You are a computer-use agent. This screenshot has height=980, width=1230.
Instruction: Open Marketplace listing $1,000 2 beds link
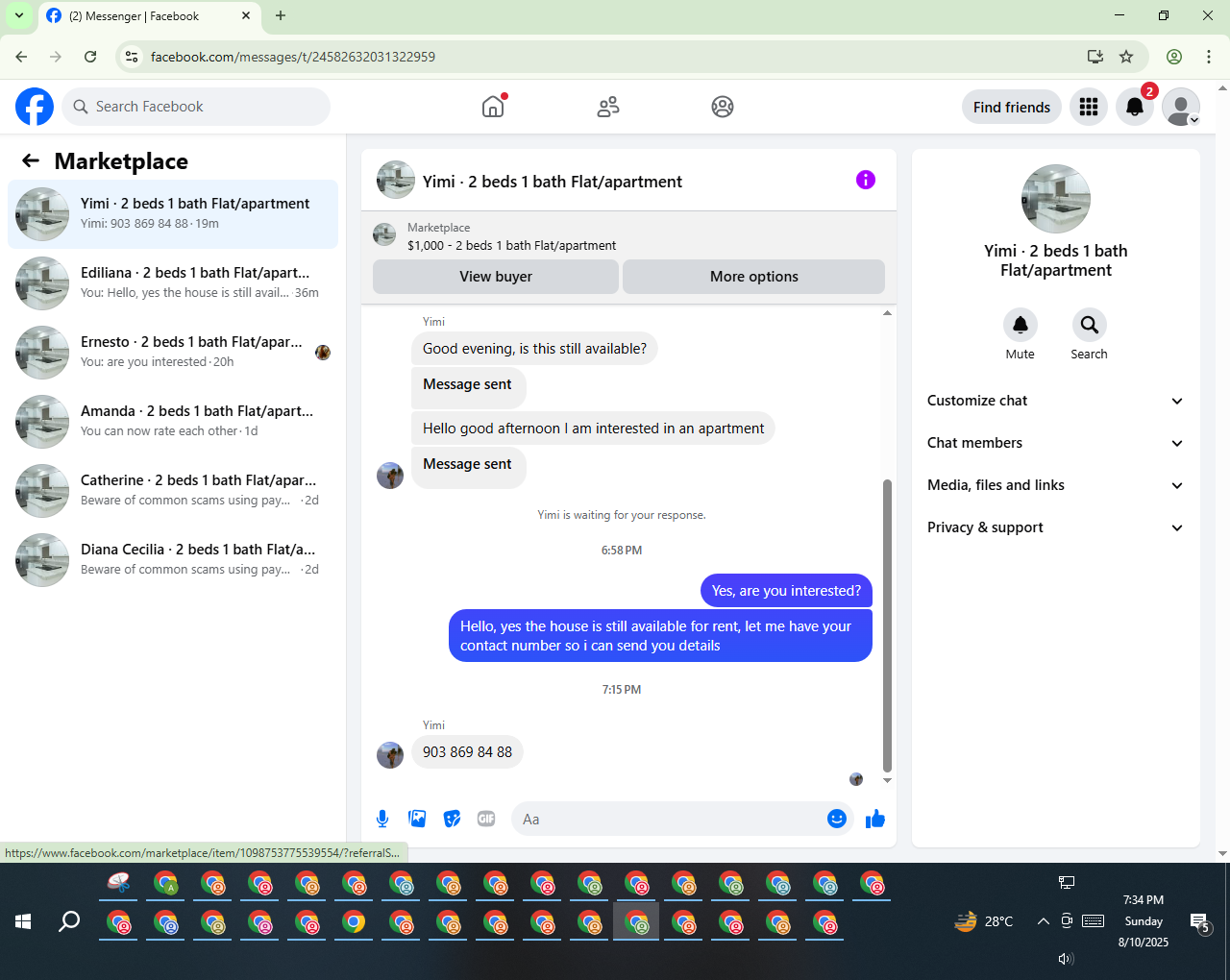coord(512,245)
